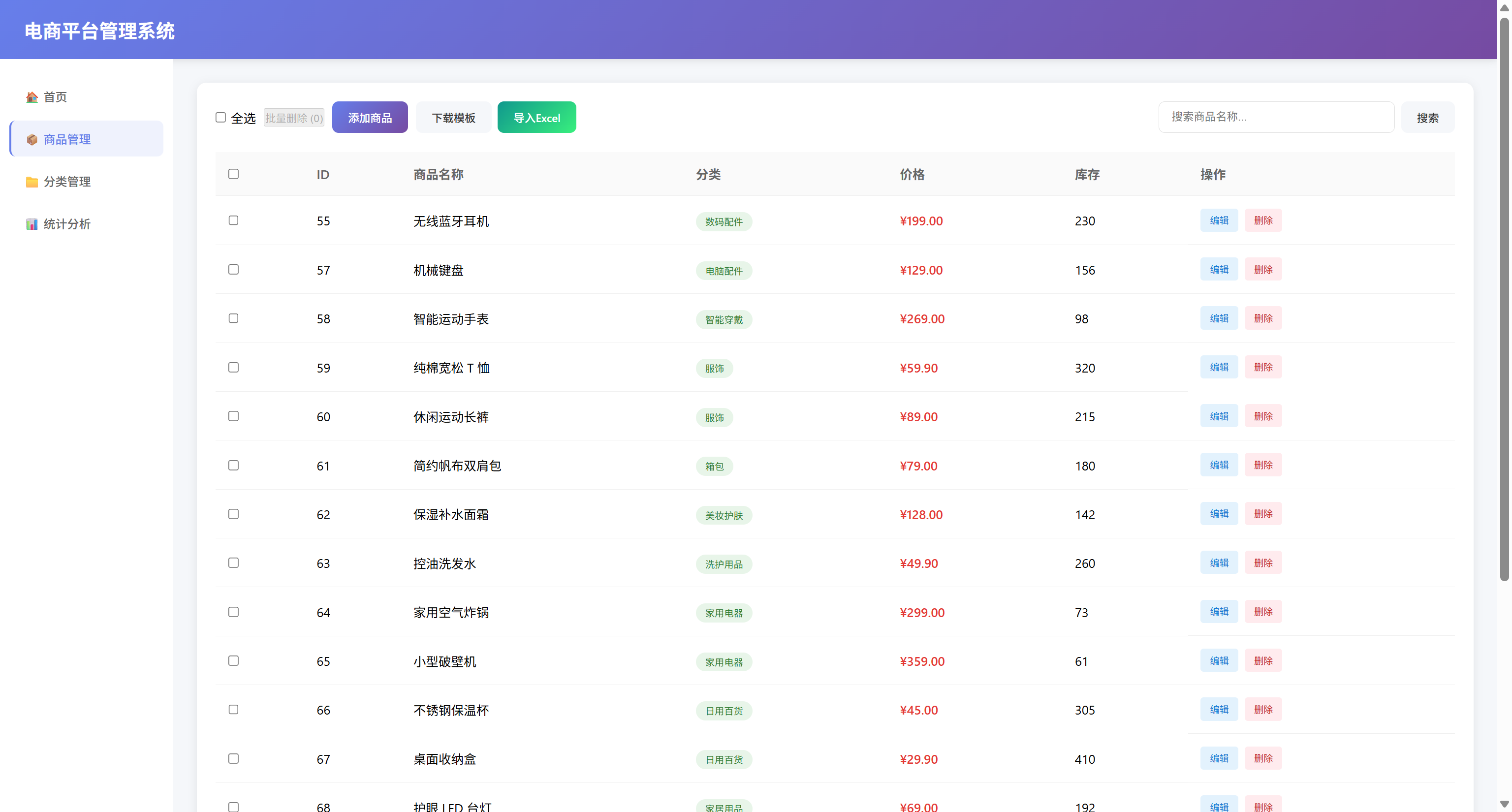Edit the 休闲运动长裤 product
Viewport: 1512px width, 812px height.
coord(1219,416)
